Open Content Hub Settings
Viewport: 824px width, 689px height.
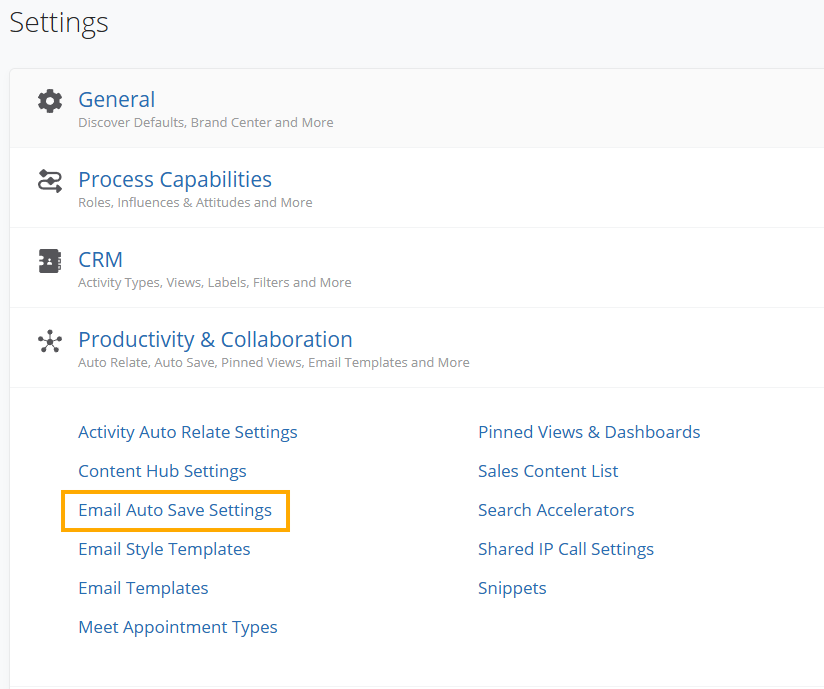point(161,471)
